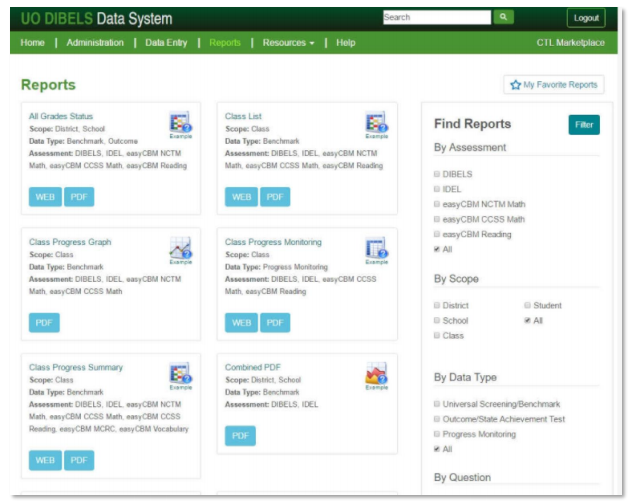Check the IDEL assessment checkbox
634x504 pixels.
pyautogui.click(x=437, y=189)
